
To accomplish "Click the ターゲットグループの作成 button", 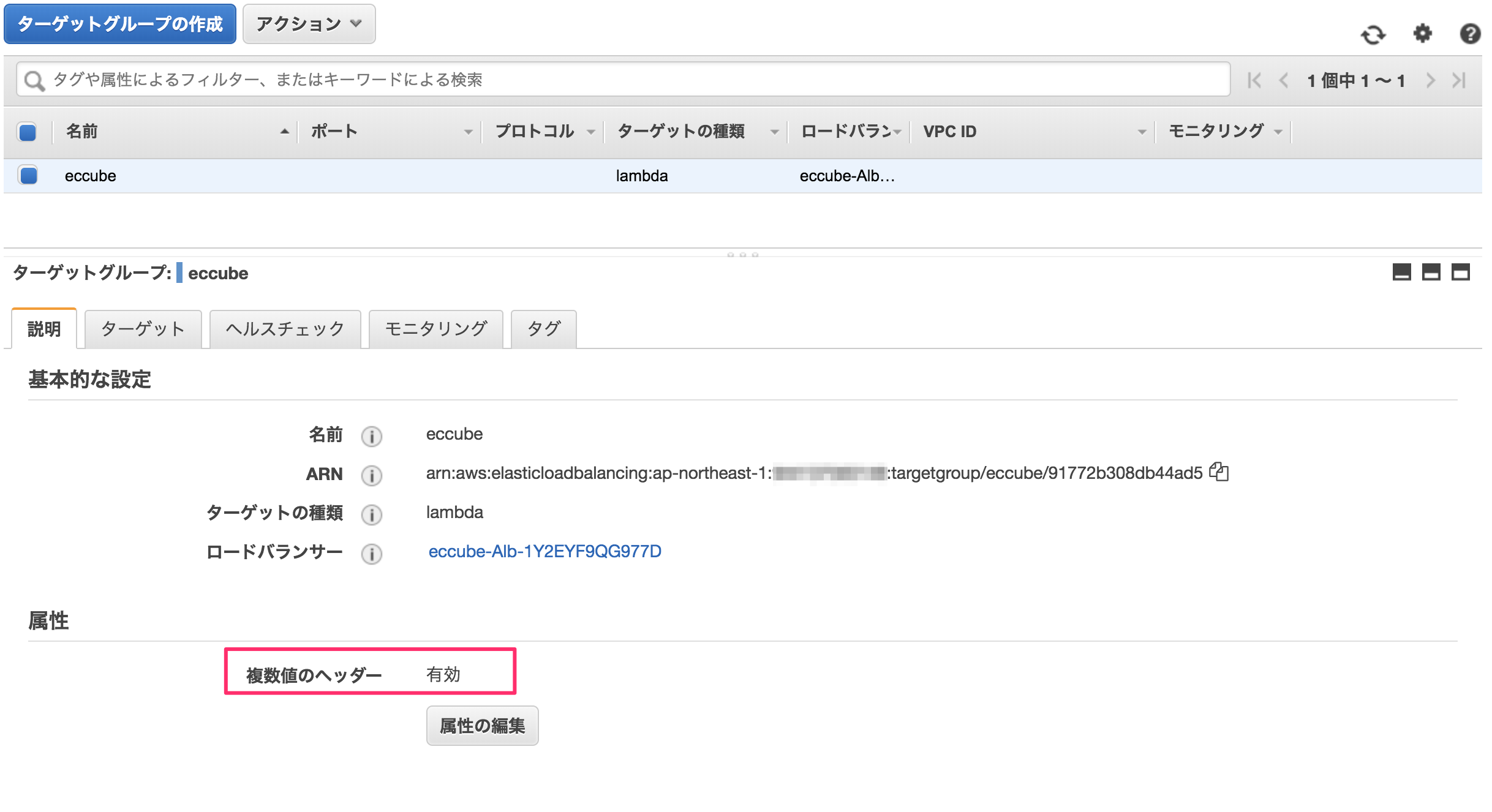I will point(120,23).
